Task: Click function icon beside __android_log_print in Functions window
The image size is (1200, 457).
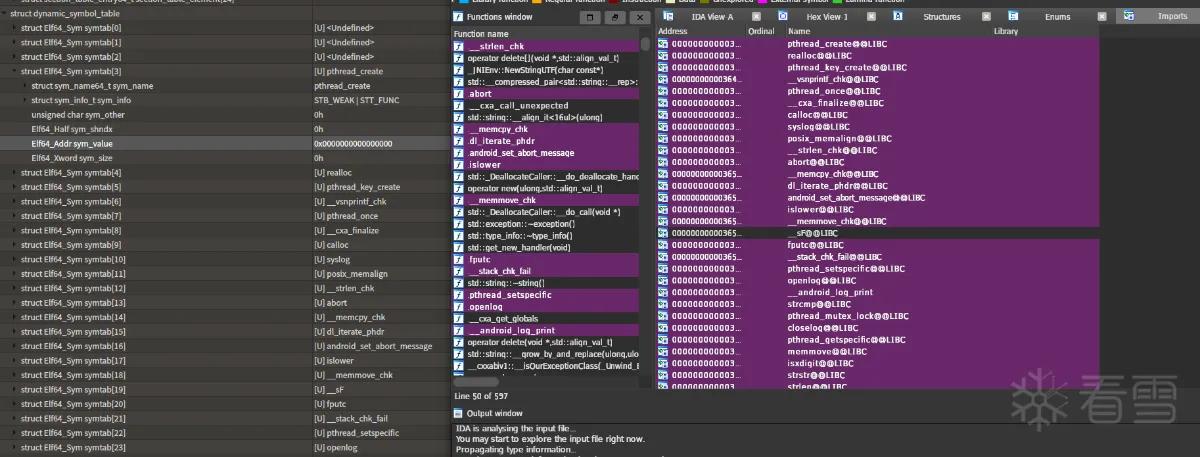Action: (x=458, y=330)
